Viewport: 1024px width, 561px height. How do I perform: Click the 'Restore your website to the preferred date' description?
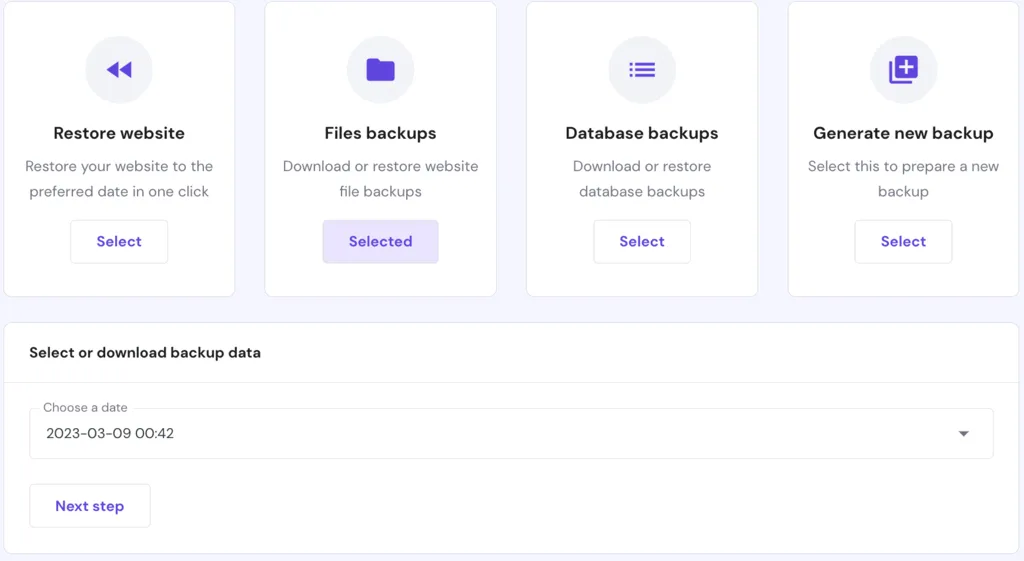(x=119, y=179)
